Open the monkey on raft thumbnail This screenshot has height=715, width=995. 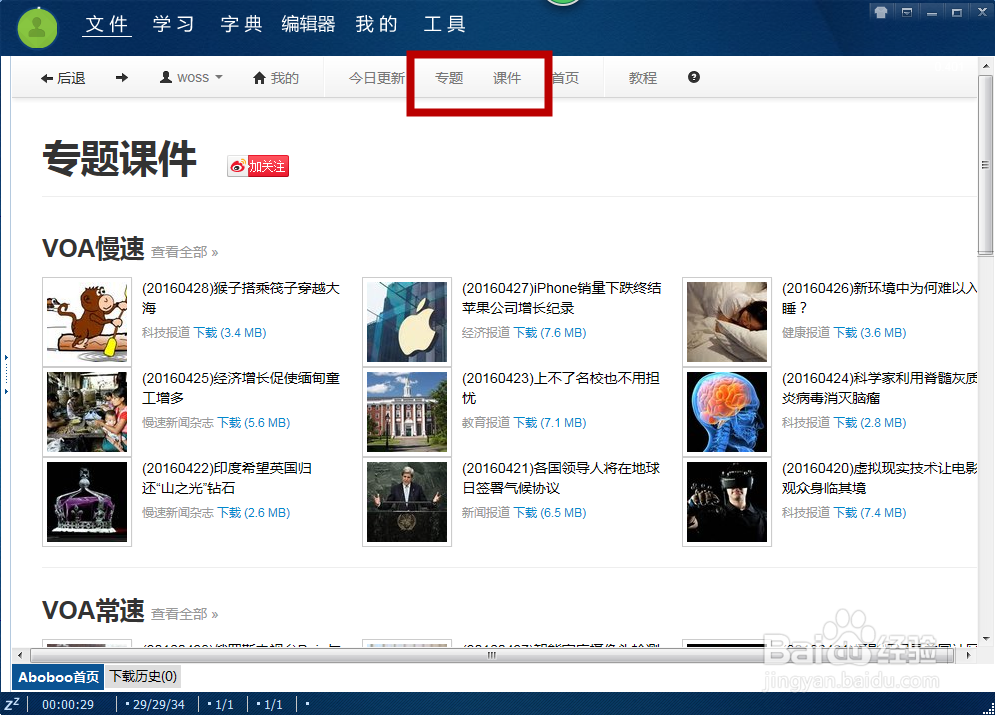(x=87, y=322)
